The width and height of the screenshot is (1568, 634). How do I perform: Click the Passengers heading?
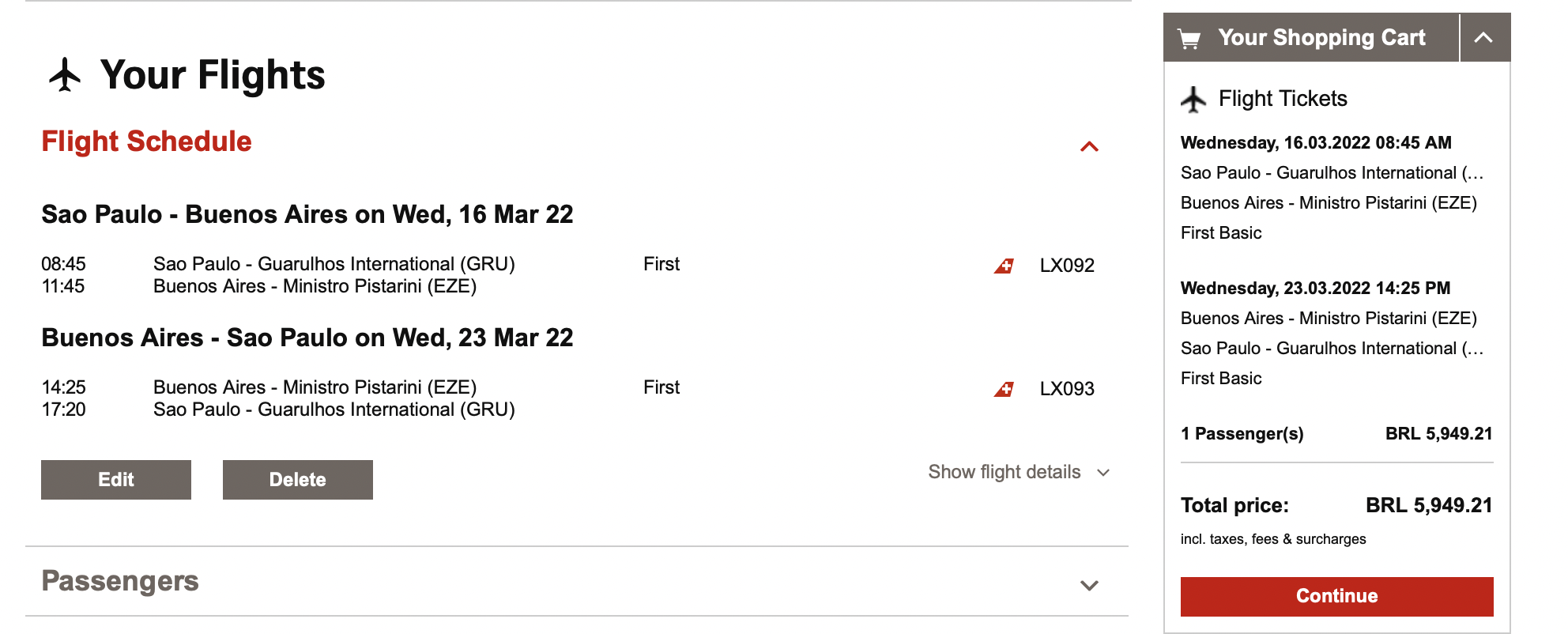point(120,581)
